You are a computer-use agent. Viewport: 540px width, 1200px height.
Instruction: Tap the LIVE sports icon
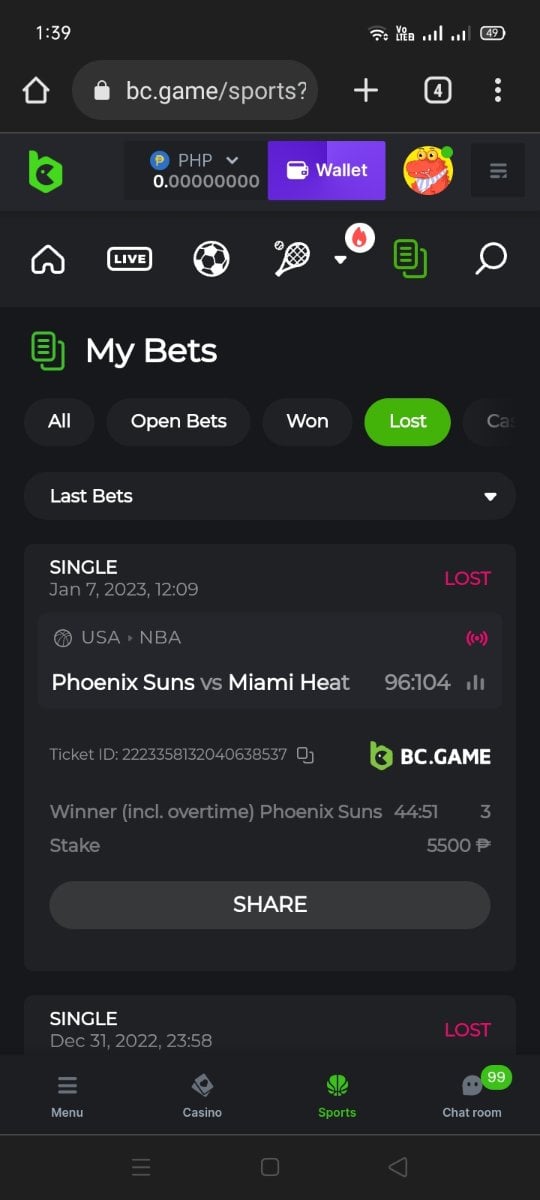(129, 259)
